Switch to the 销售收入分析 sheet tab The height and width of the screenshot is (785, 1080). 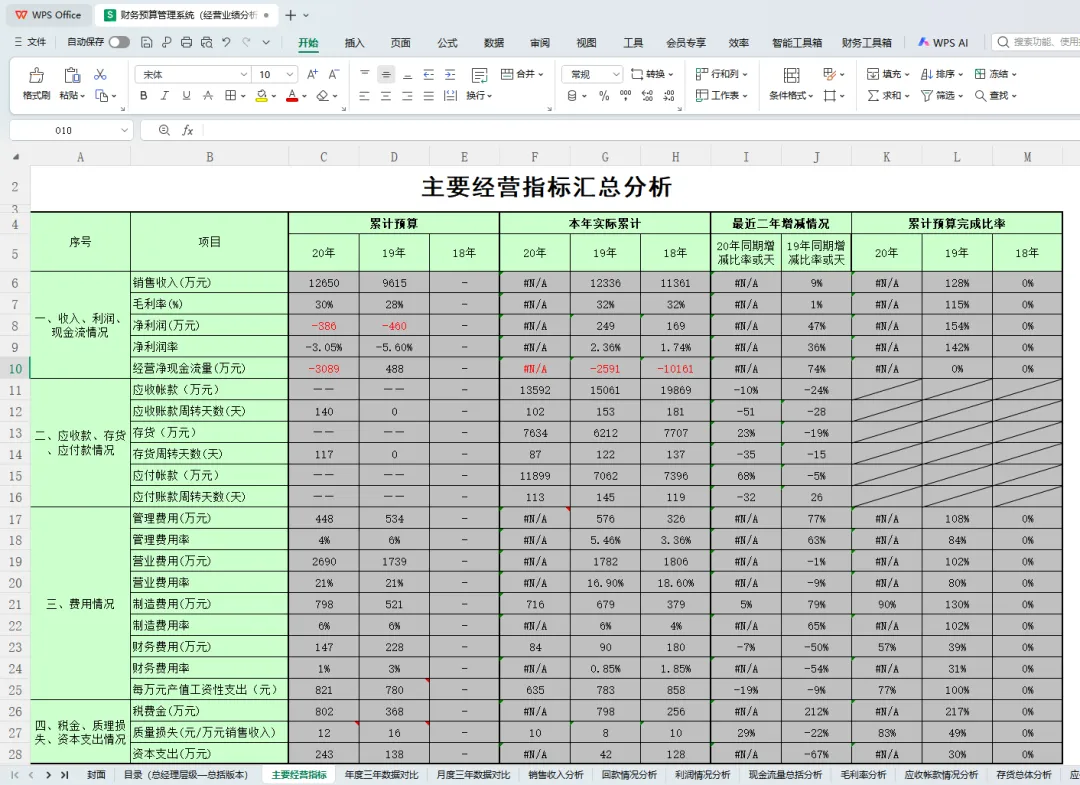[x=555, y=775]
